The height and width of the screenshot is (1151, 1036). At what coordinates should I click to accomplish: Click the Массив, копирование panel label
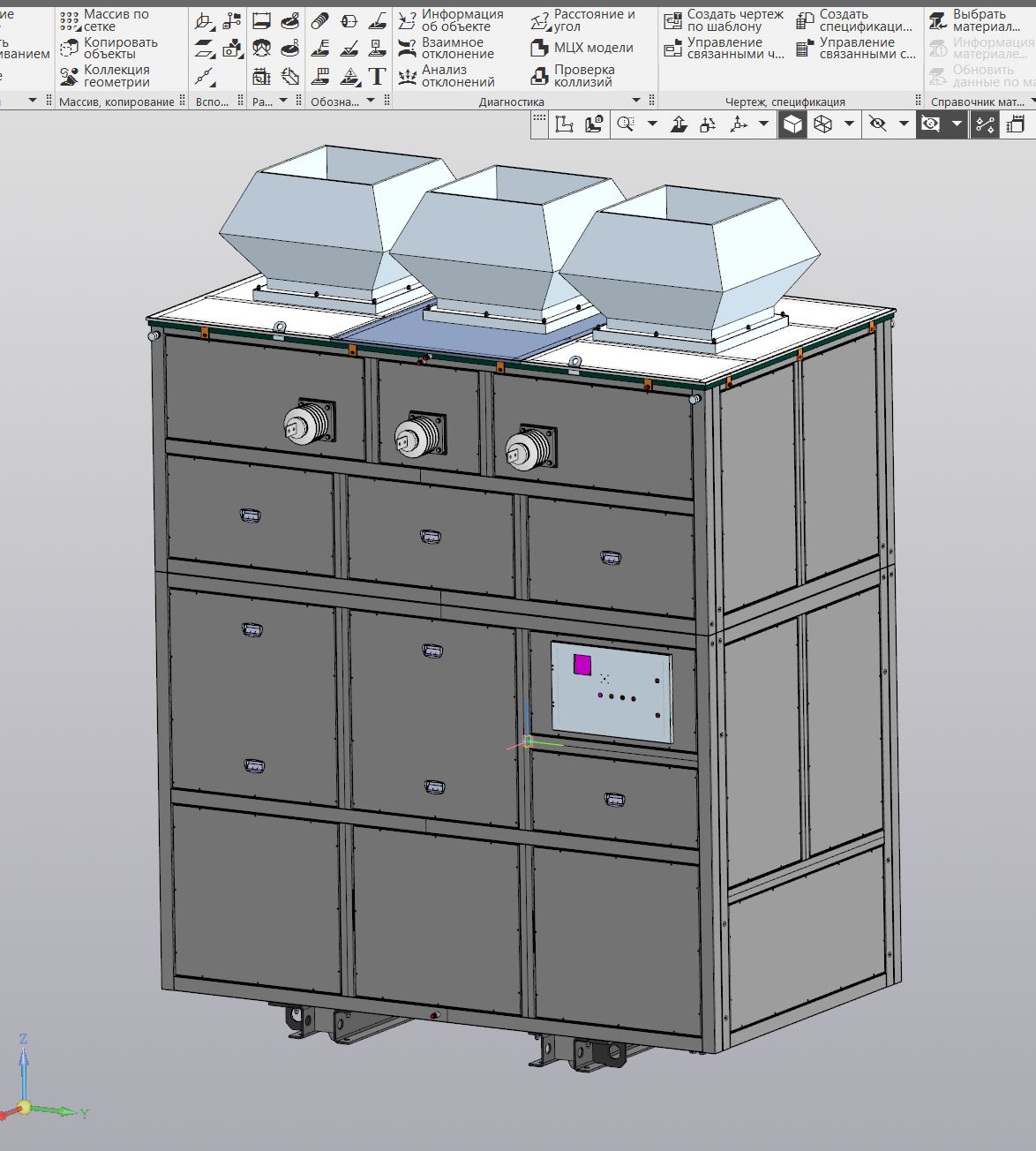pyautogui.click(x=116, y=102)
